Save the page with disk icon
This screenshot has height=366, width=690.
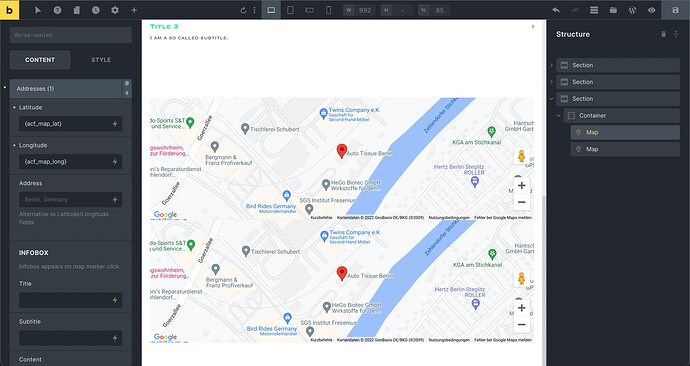click(675, 10)
